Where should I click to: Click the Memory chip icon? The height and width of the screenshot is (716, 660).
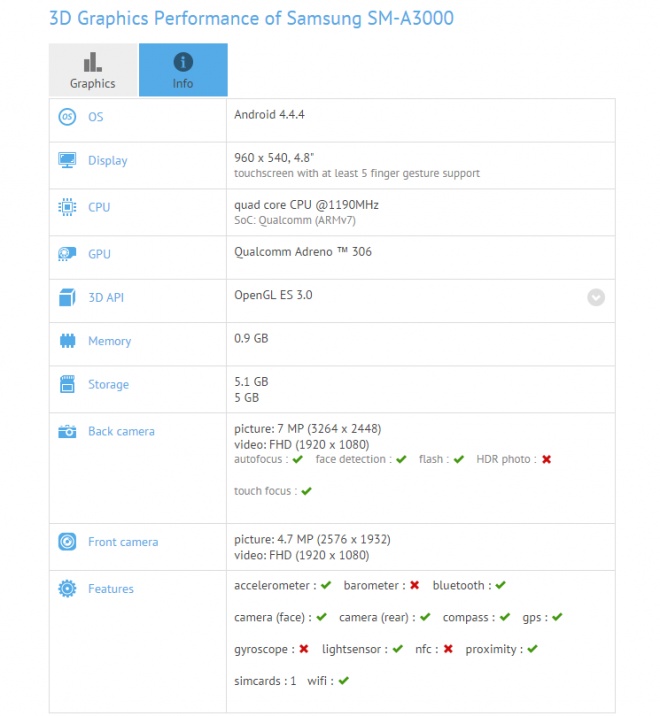68,341
